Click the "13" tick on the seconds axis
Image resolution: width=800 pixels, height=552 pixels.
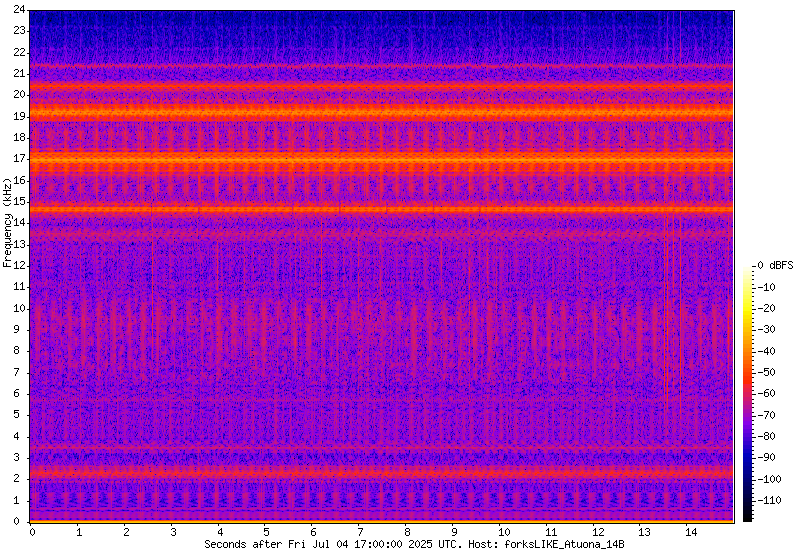[644, 533]
